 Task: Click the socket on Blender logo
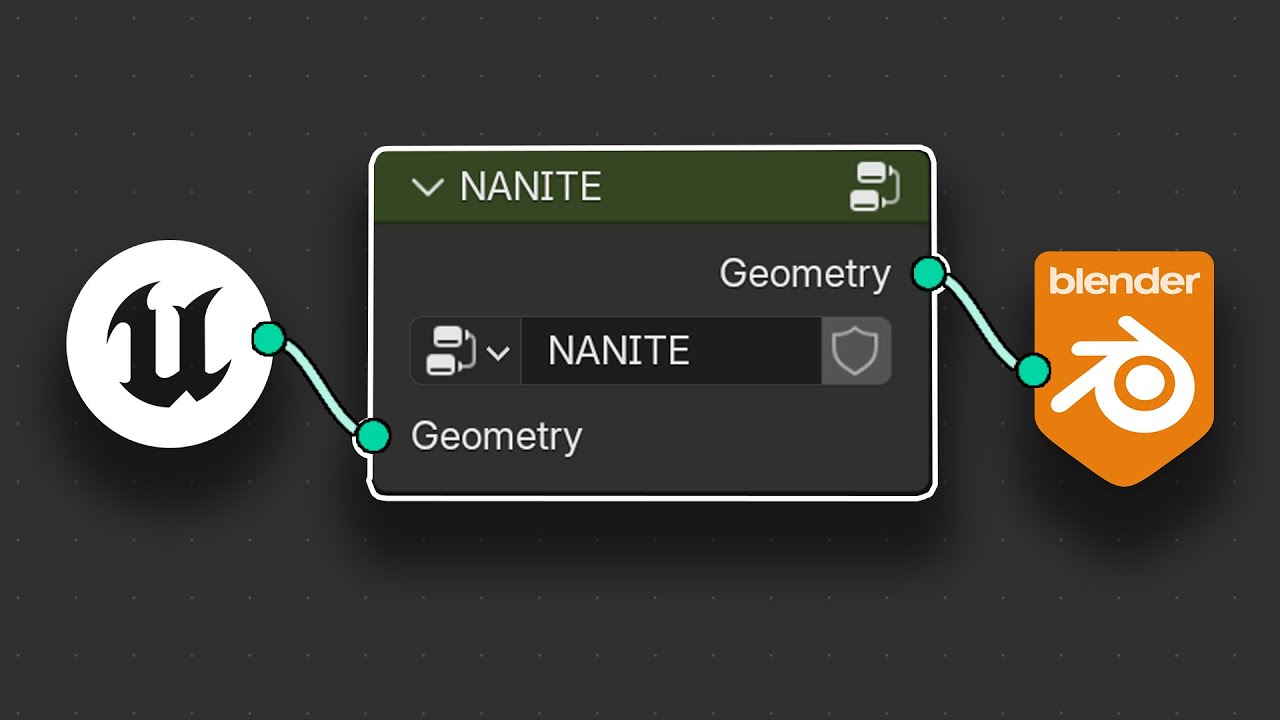coord(1033,371)
